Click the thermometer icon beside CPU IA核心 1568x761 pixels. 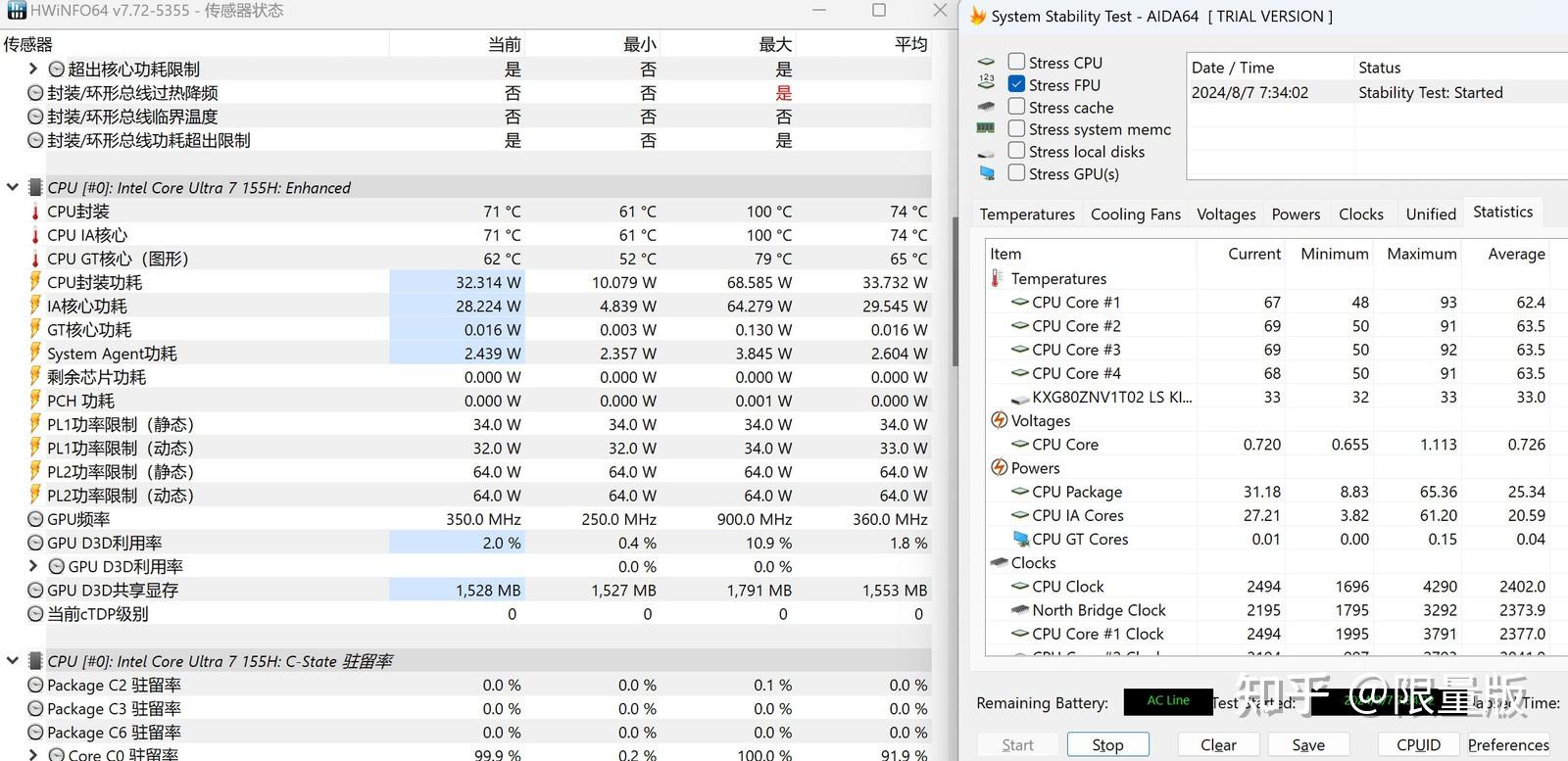(x=35, y=235)
